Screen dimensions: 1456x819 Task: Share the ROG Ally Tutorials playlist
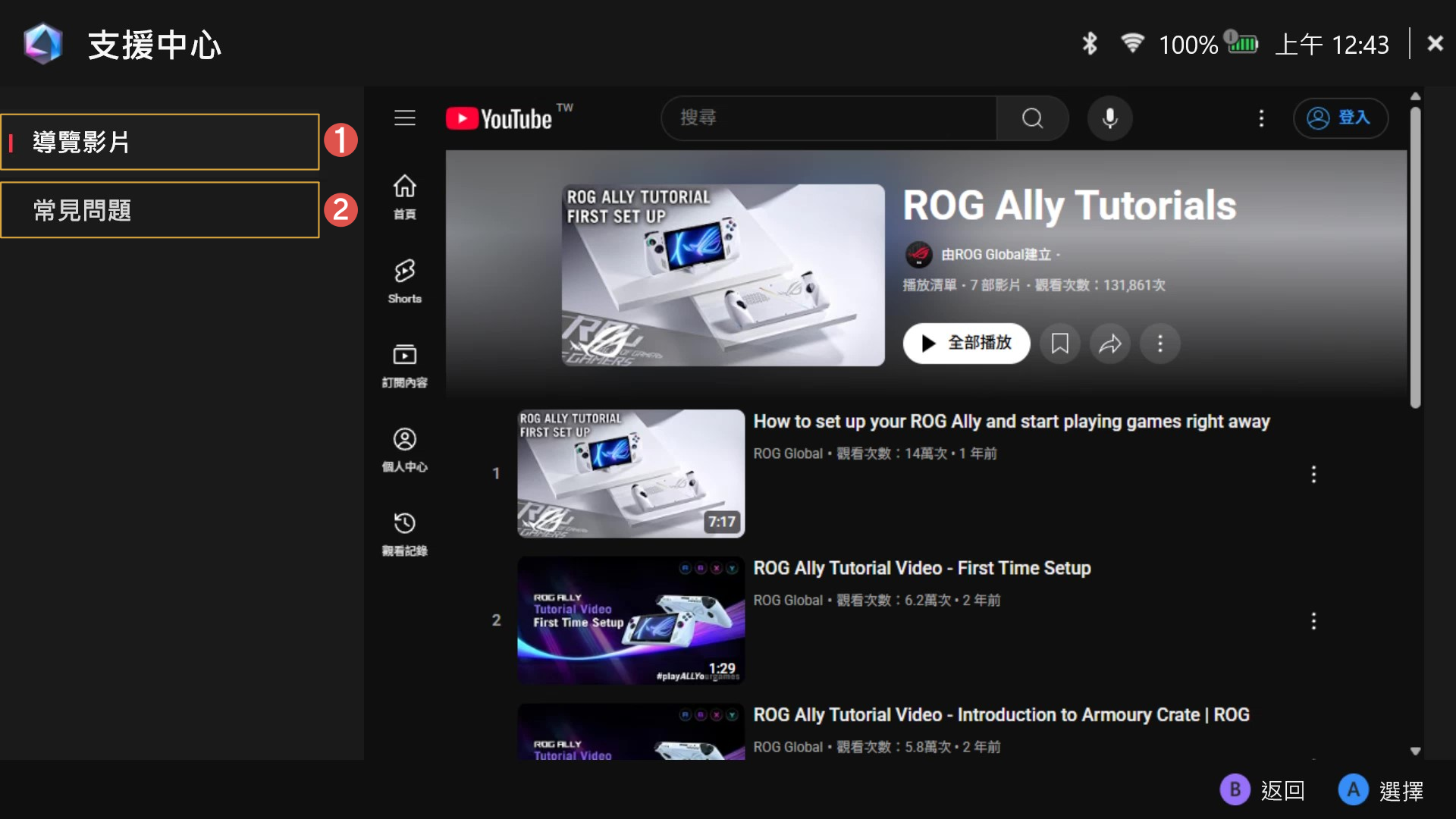[1110, 344]
